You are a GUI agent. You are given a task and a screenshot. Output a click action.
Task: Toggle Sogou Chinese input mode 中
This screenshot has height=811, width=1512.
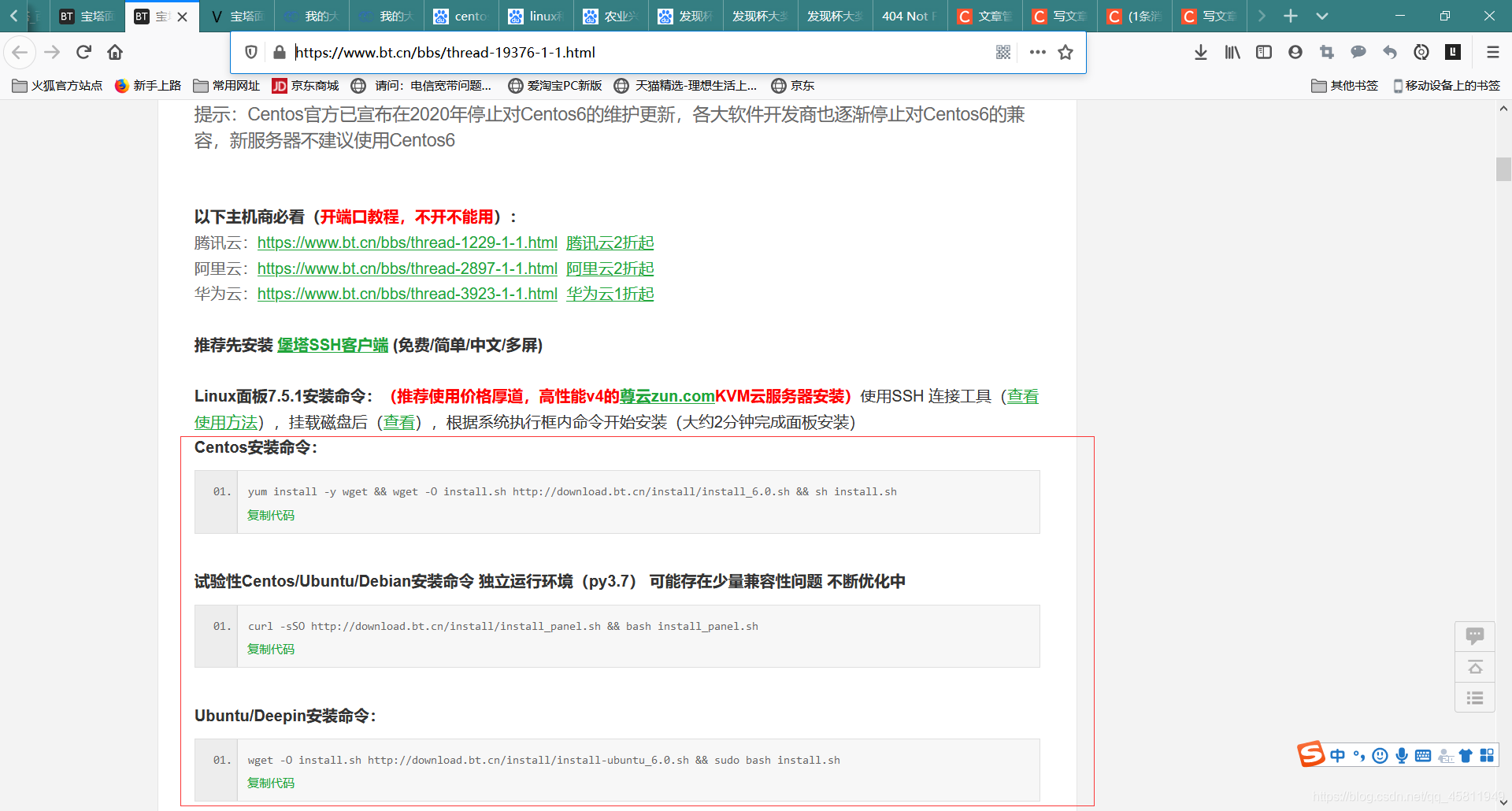[x=1337, y=756]
